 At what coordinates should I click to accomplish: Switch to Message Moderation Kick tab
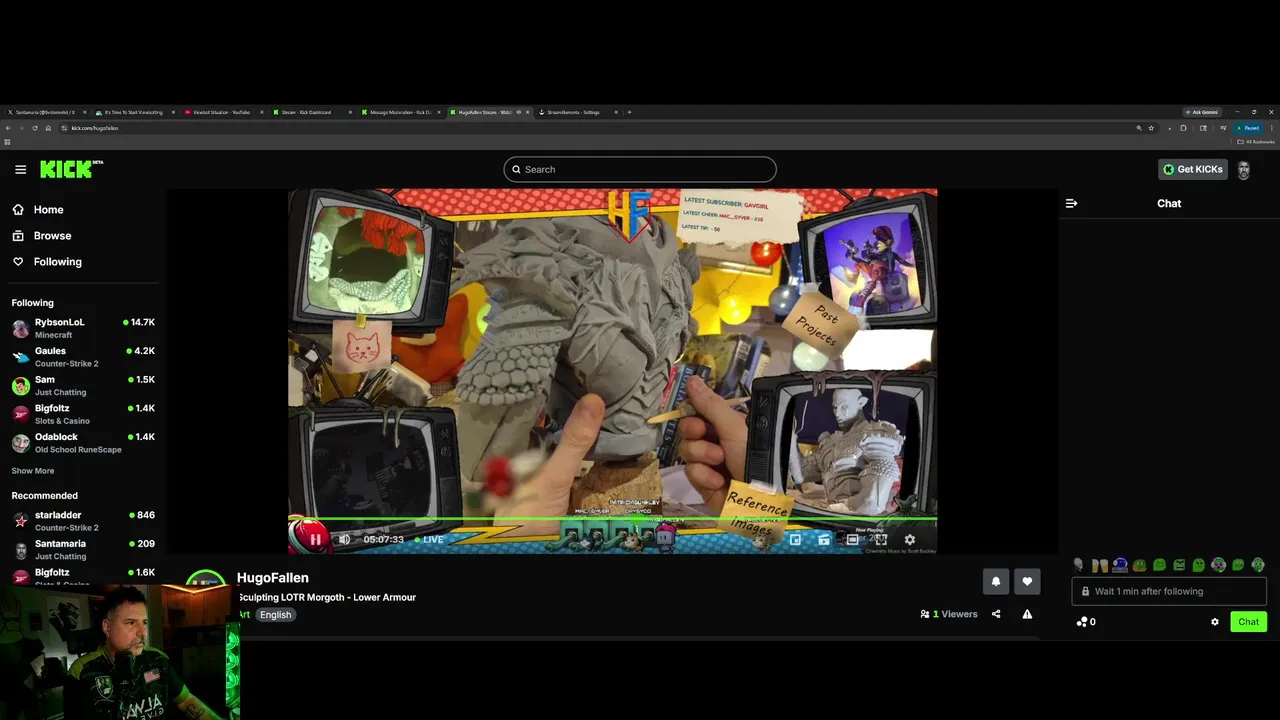[x=400, y=112]
